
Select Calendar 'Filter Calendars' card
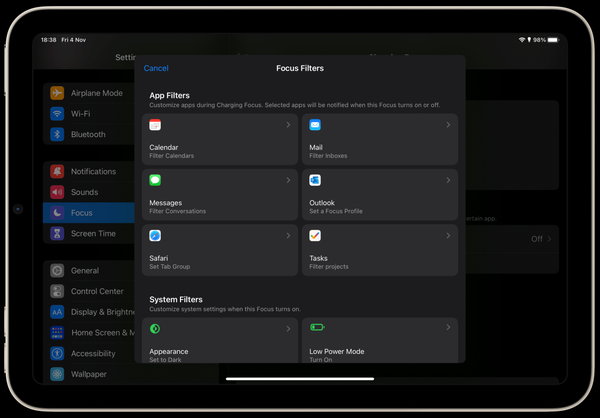pos(220,139)
